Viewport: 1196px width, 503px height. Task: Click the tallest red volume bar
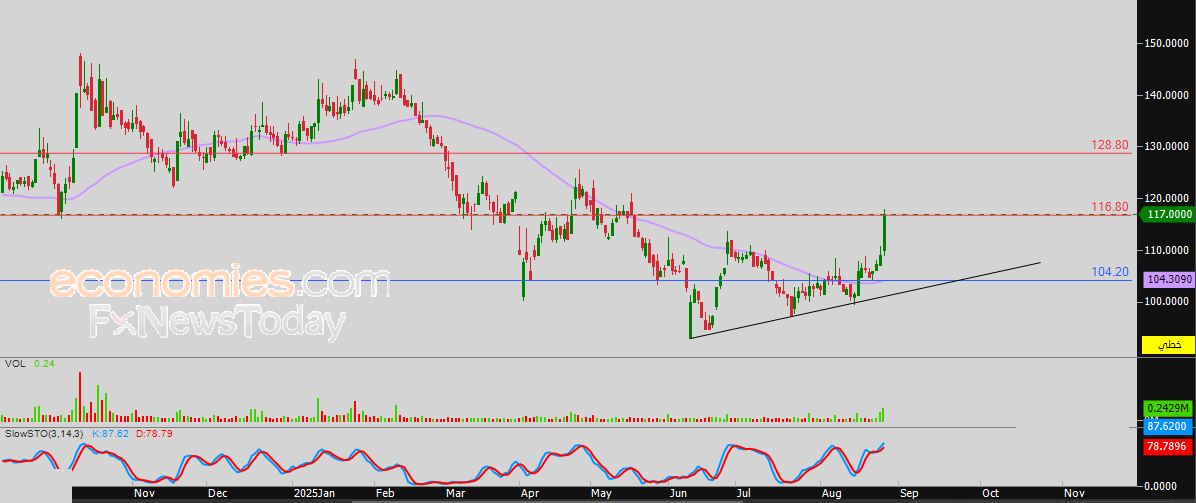pyautogui.click(x=79, y=397)
